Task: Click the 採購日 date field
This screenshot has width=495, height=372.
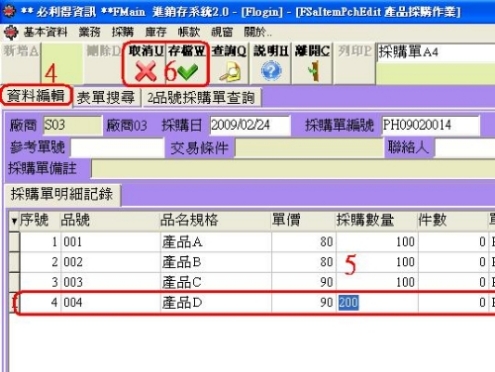Action: click(250, 125)
